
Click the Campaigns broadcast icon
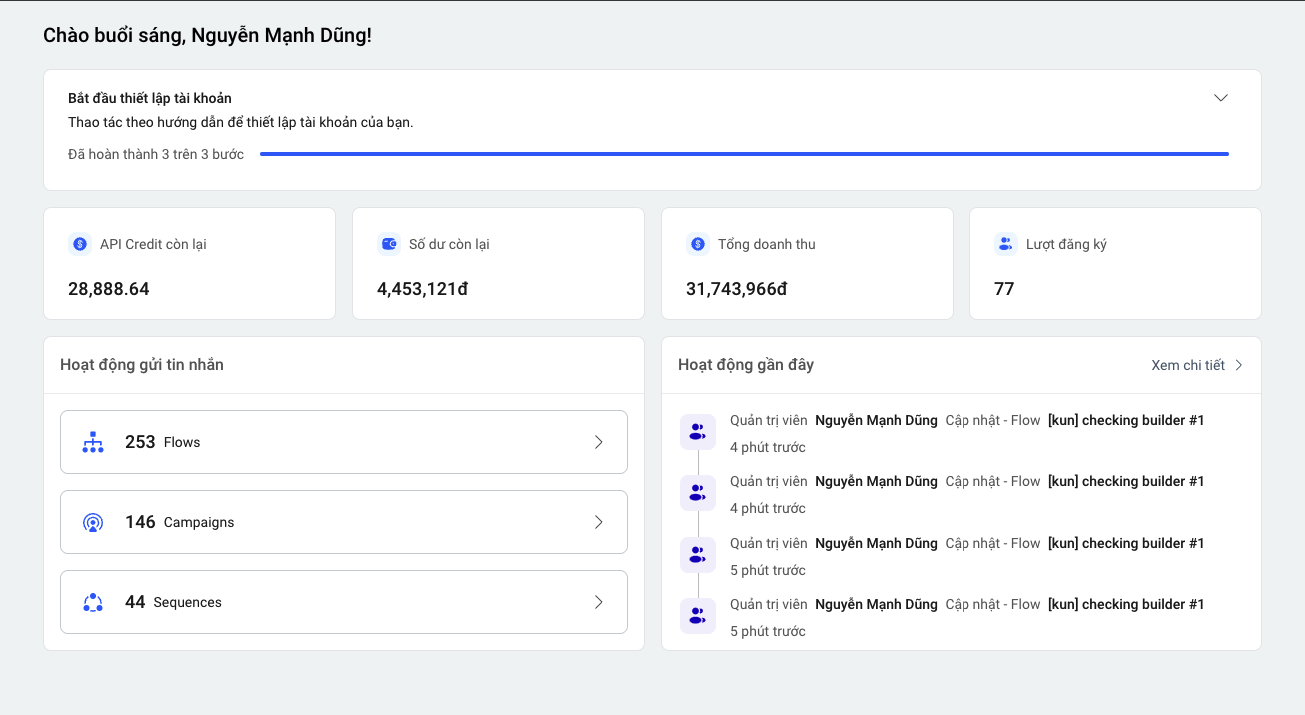pyautogui.click(x=93, y=522)
